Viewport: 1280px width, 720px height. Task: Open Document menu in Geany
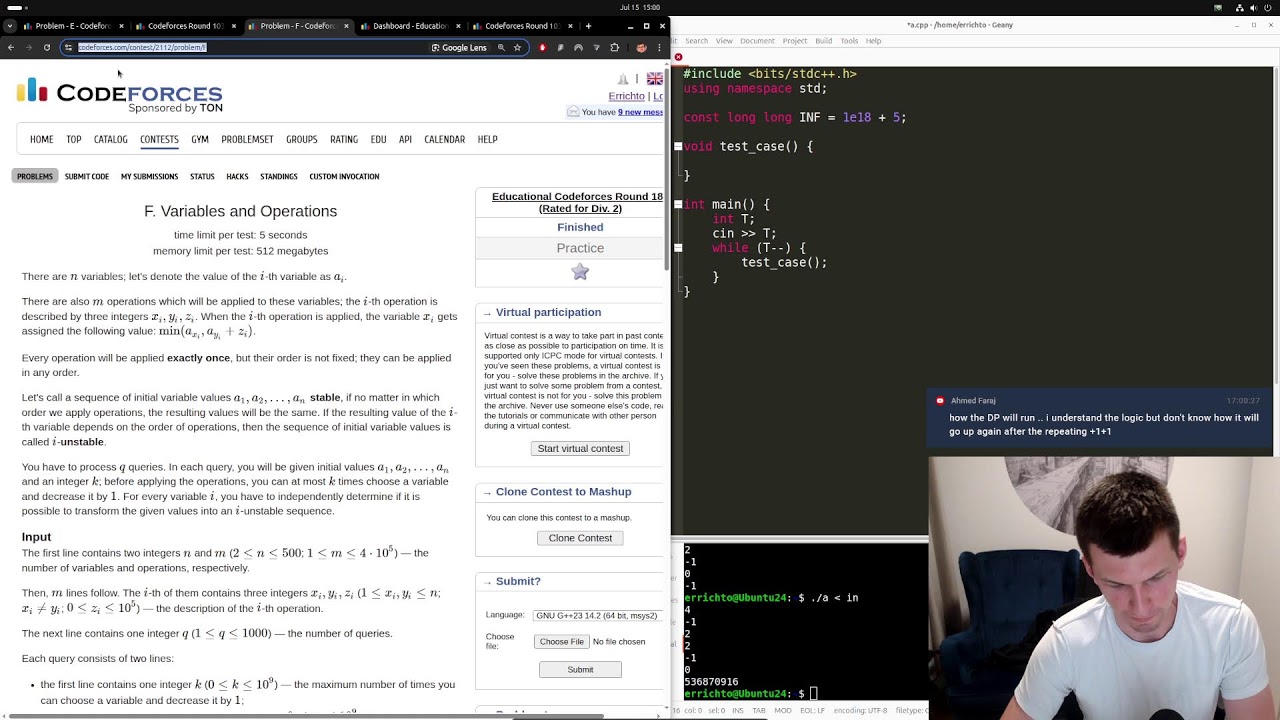pos(757,41)
